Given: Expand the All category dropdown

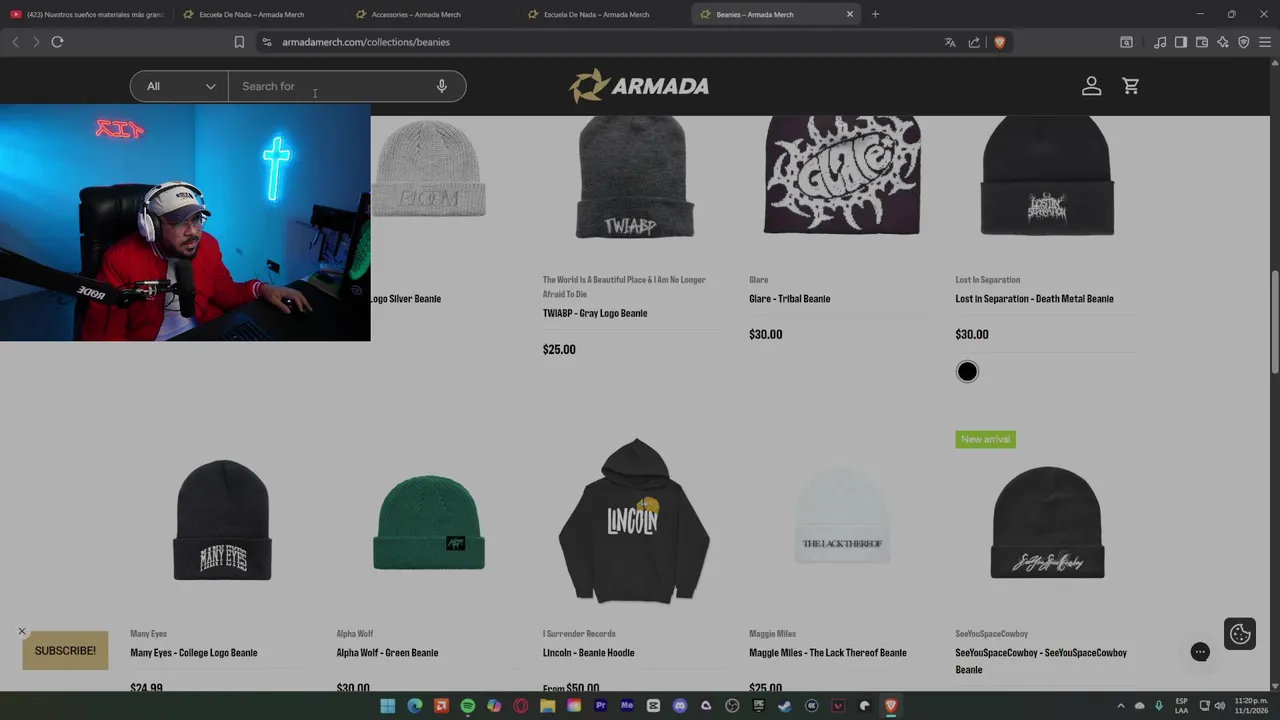Looking at the screenshot, I should (180, 86).
